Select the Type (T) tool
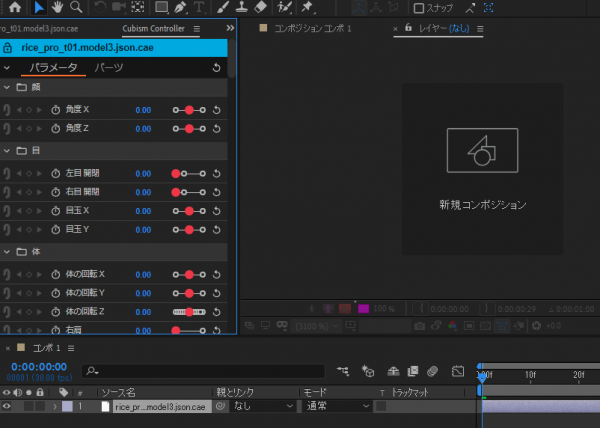Screen dimensions: 600x428 200,7
